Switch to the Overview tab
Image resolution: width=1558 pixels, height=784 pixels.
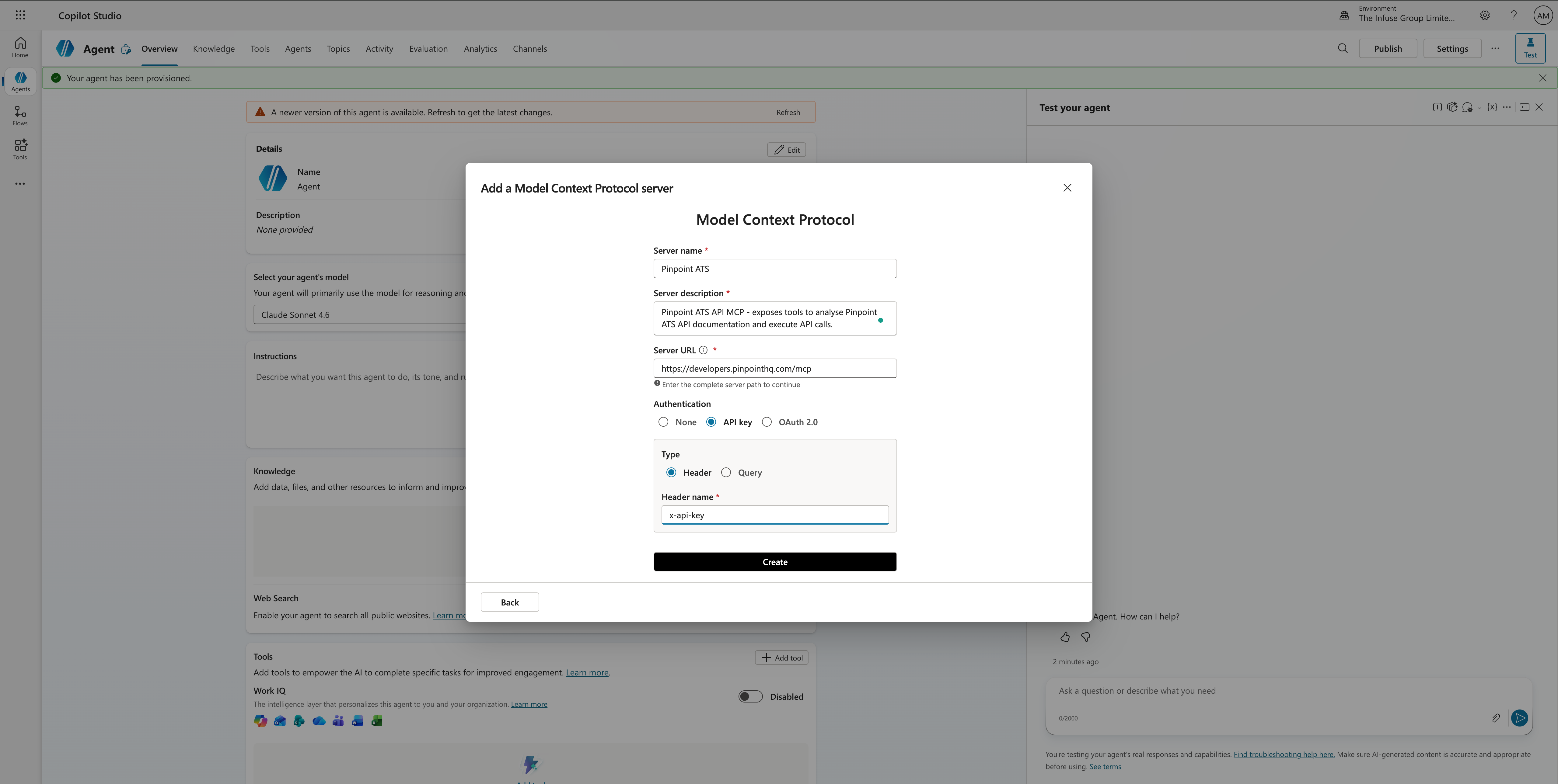159,48
